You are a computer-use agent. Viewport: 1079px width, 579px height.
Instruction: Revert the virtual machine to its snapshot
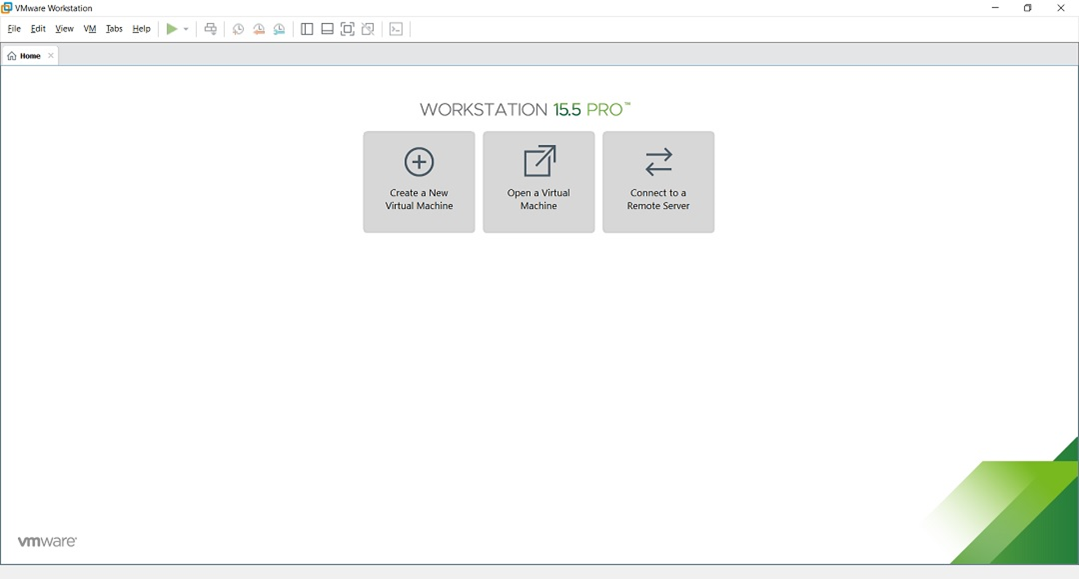[258, 28]
